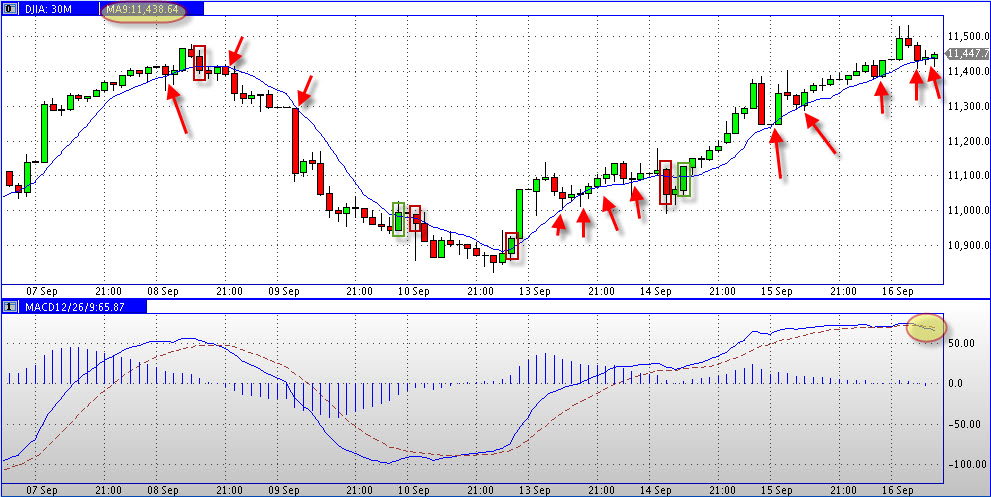Image resolution: width=991 pixels, height=497 pixels.
Task: Select the red-boxed candle on 08 Sep
Action: [199, 62]
